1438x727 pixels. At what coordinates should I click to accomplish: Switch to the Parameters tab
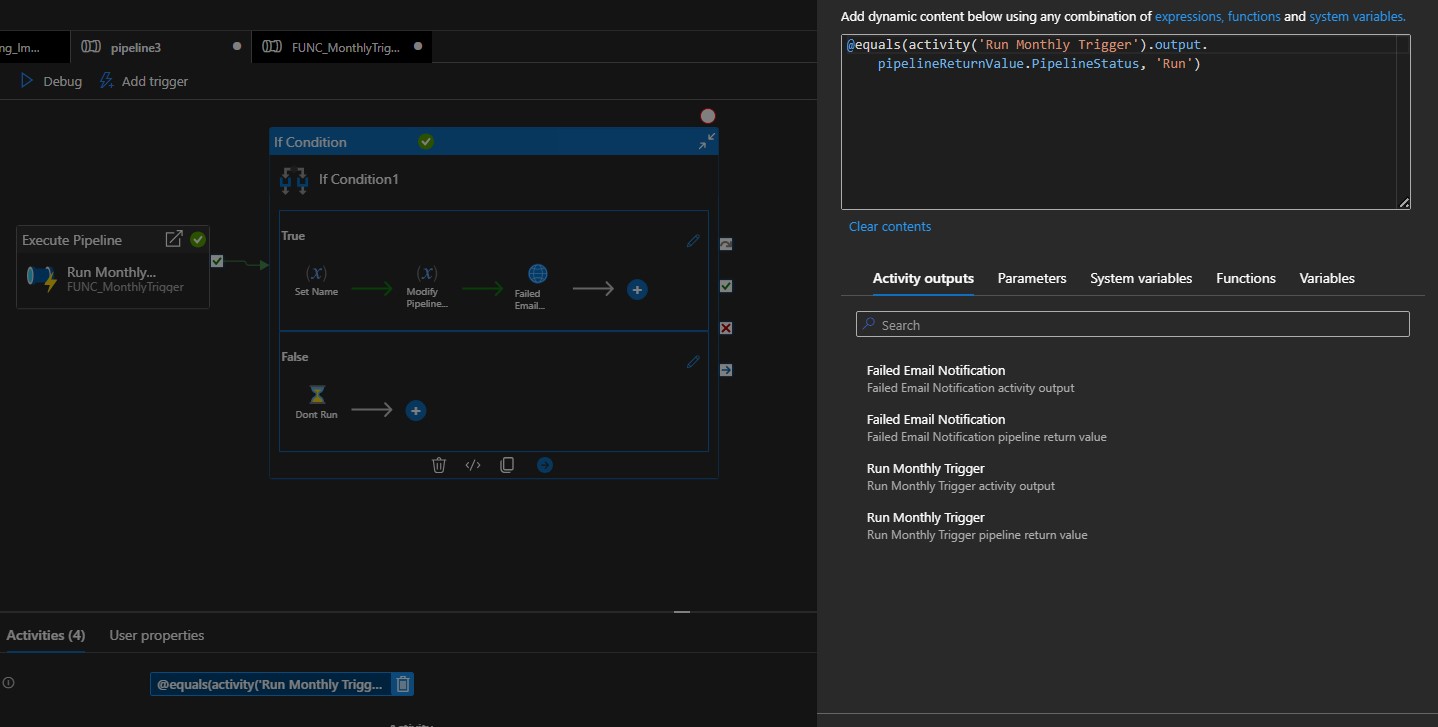(1031, 278)
